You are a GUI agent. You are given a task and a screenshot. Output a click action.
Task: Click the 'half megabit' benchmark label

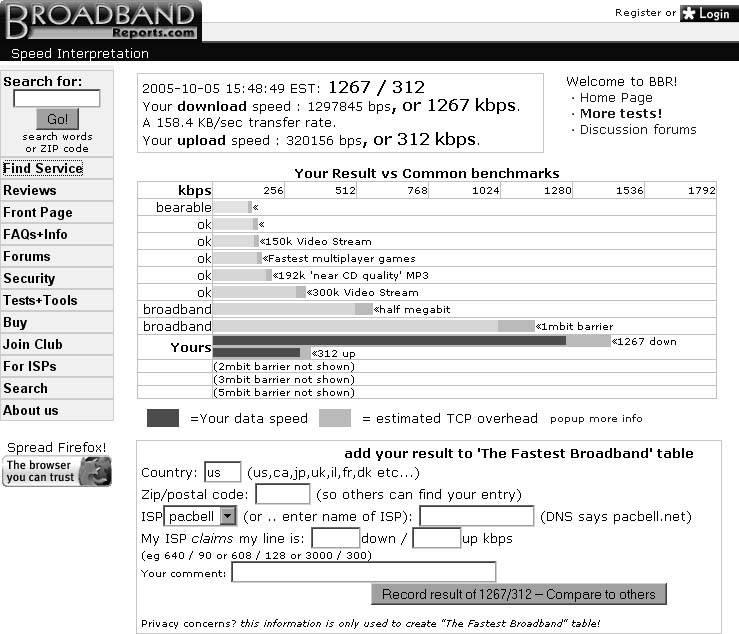pyautogui.click(x=411, y=309)
